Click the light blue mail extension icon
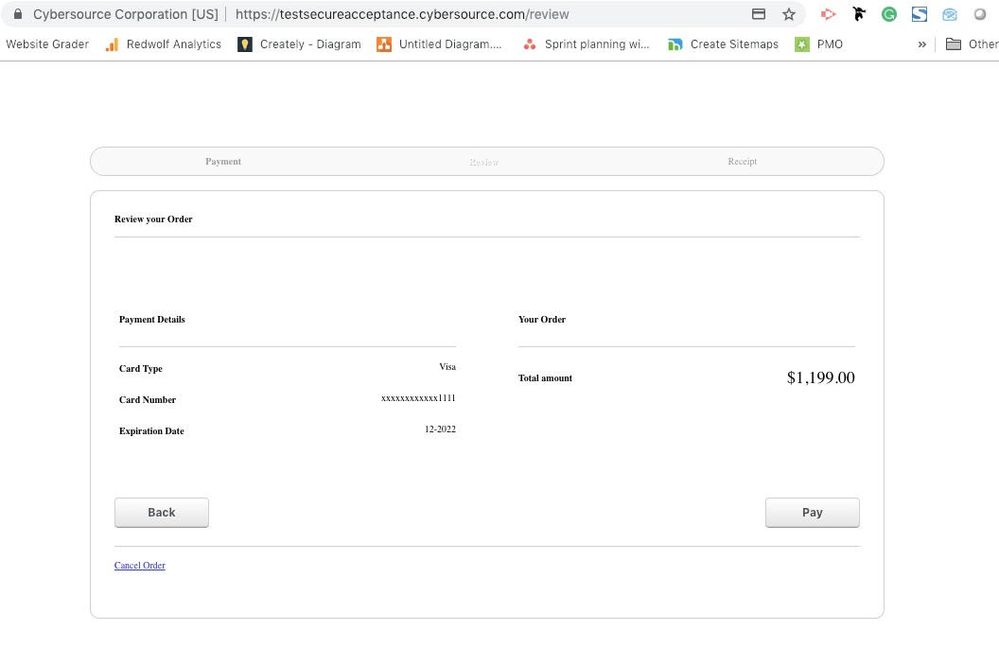Viewport: 999px width, 648px height. click(x=949, y=14)
